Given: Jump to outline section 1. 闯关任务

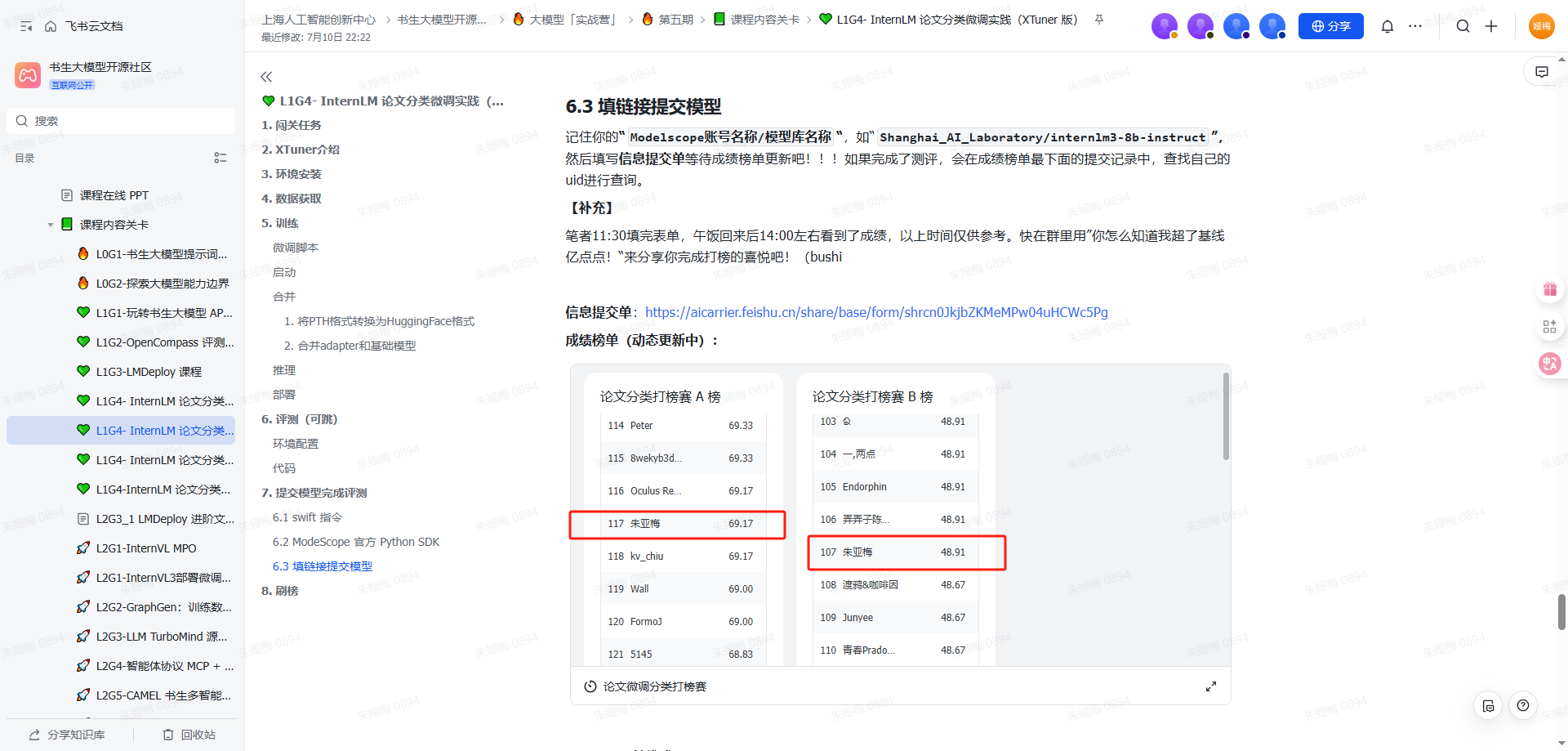Looking at the screenshot, I should click(292, 125).
